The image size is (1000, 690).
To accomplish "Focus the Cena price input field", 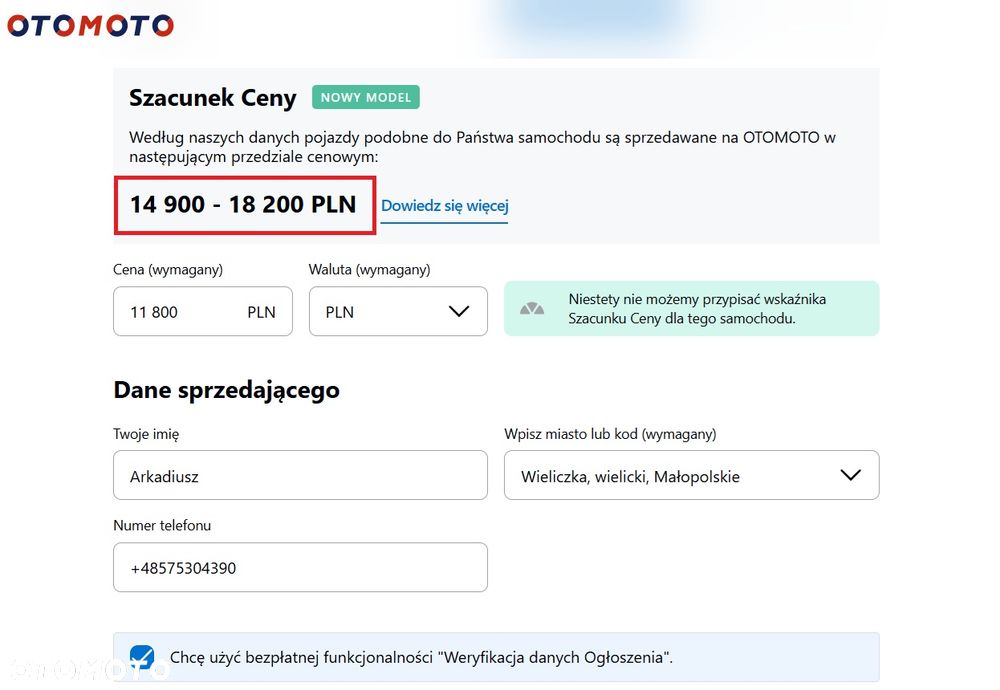I will (203, 311).
